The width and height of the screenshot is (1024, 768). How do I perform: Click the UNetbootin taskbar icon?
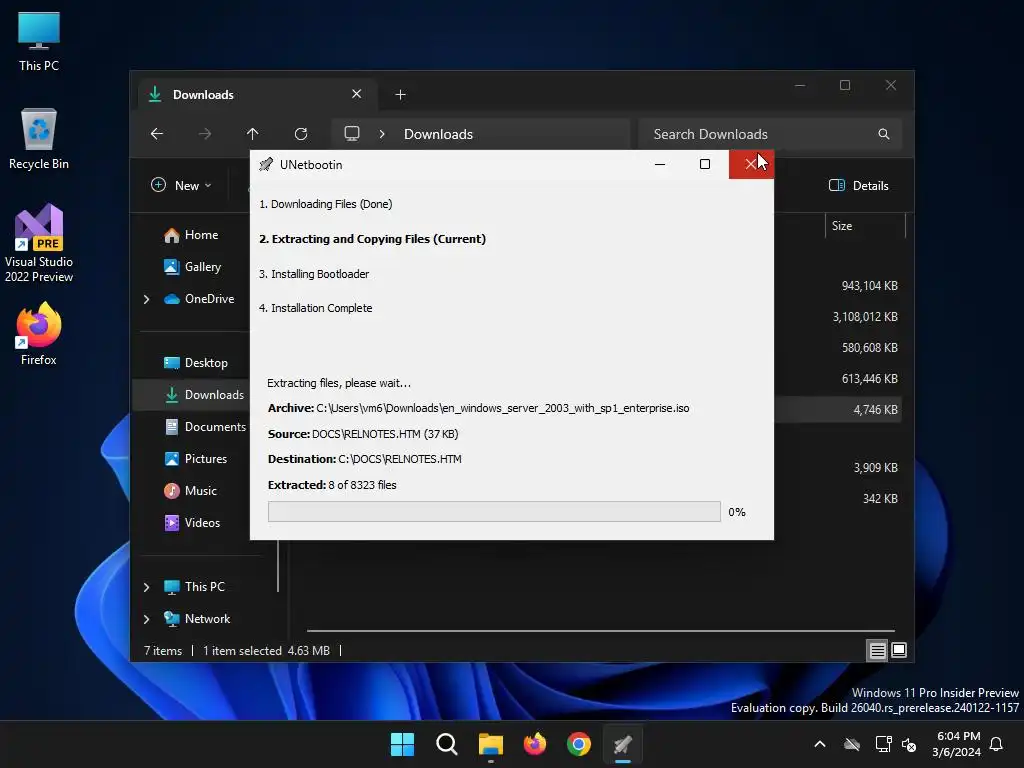click(x=623, y=744)
